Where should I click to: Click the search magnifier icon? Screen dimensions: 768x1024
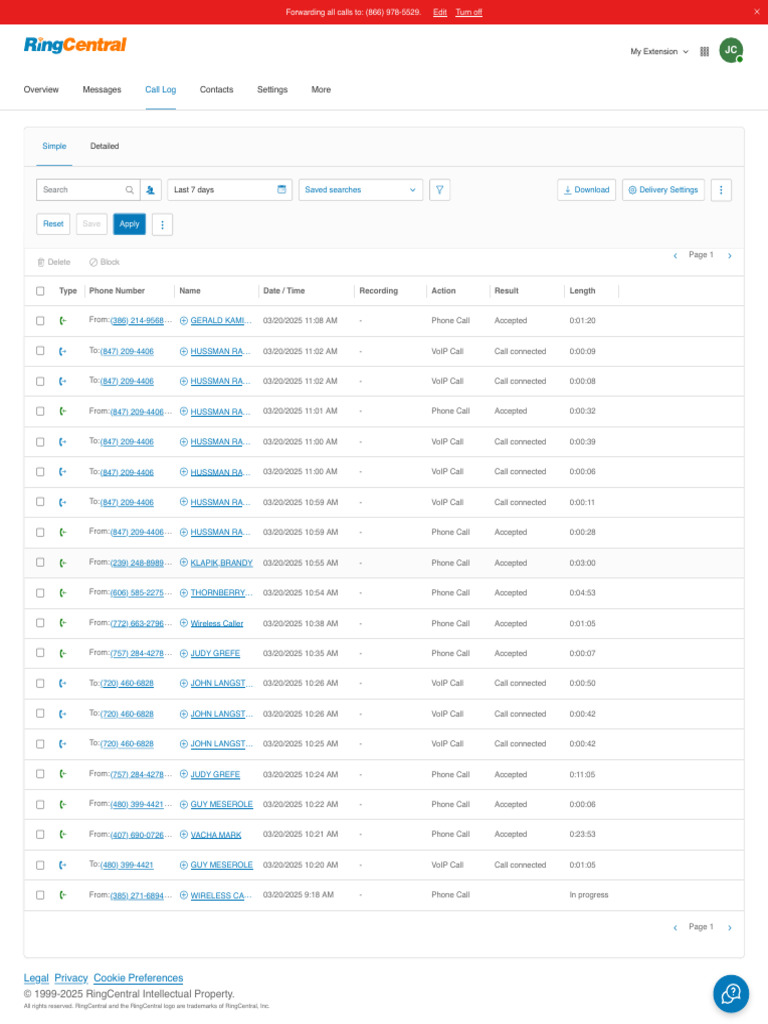click(129, 190)
